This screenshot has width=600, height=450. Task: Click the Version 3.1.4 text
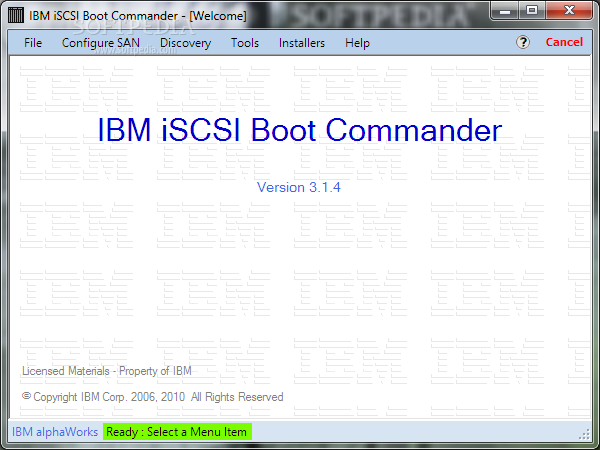pos(298,187)
